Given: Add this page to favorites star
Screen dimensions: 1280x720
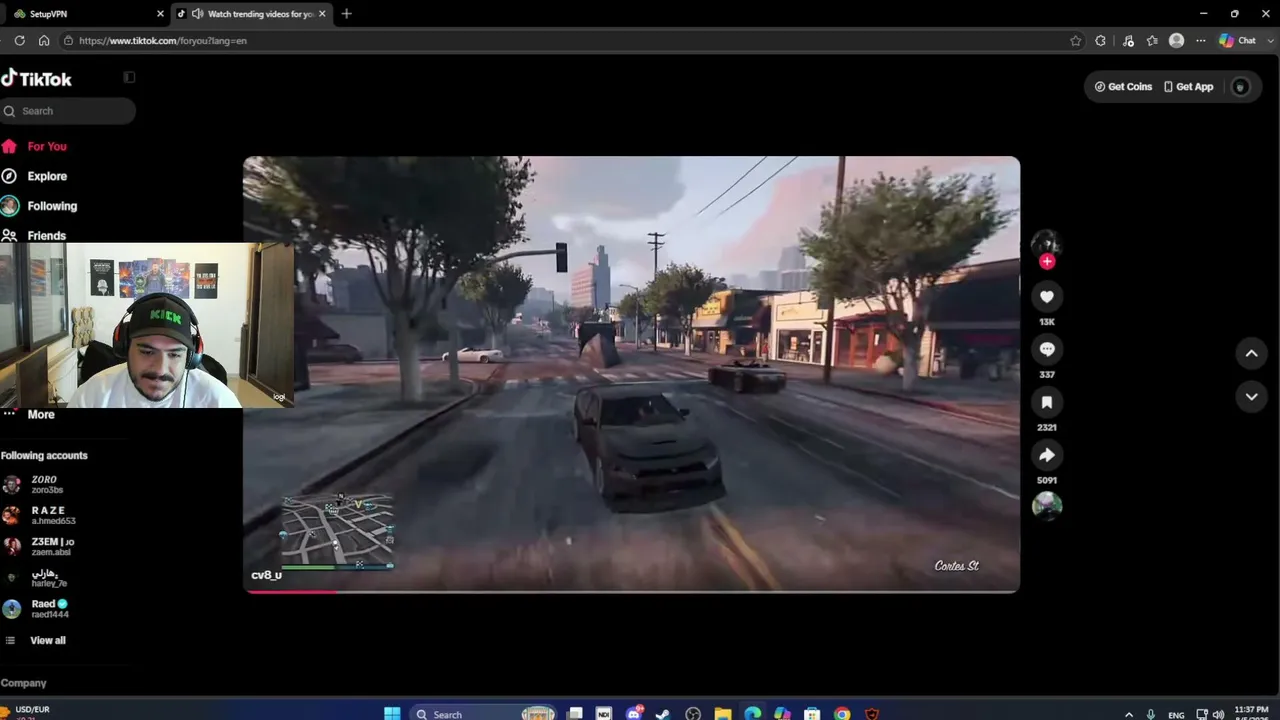Looking at the screenshot, I should coord(1076,41).
